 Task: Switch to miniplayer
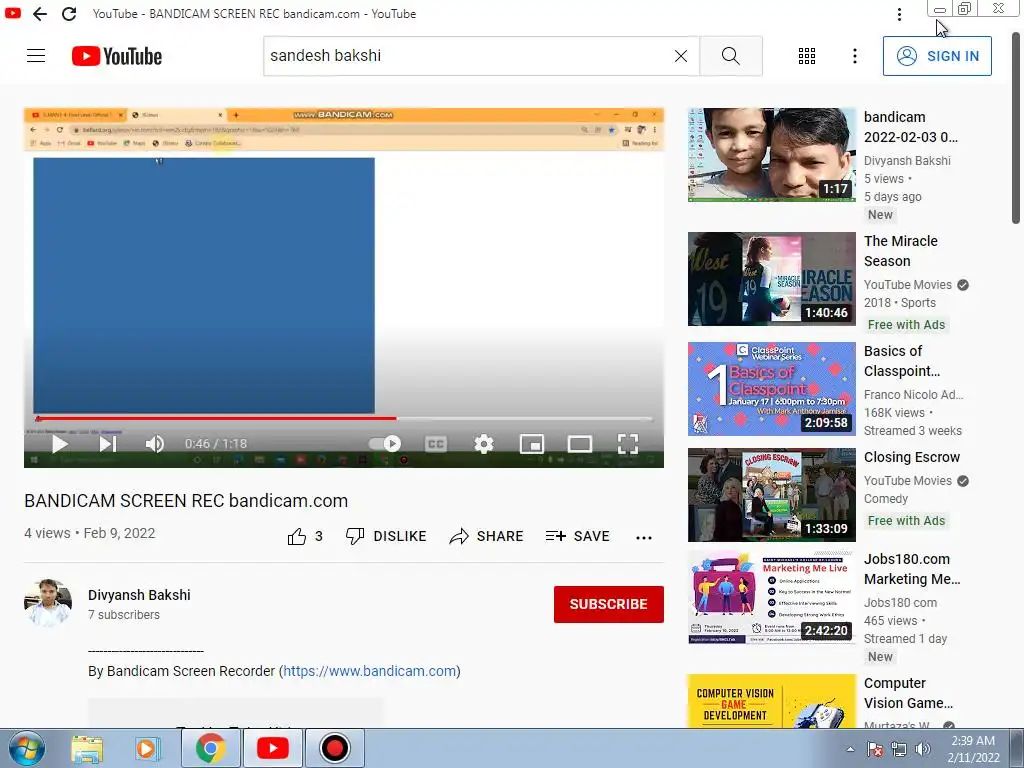pyautogui.click(x=532, y=444)
